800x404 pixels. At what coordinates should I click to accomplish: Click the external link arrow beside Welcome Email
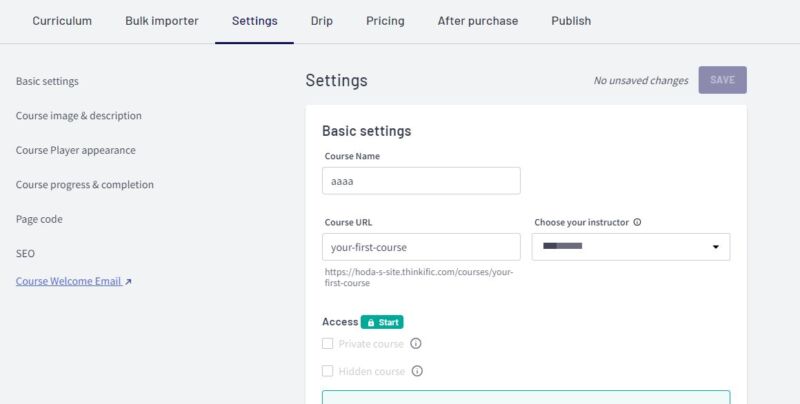pyautogui.click(x=128, y=282)
